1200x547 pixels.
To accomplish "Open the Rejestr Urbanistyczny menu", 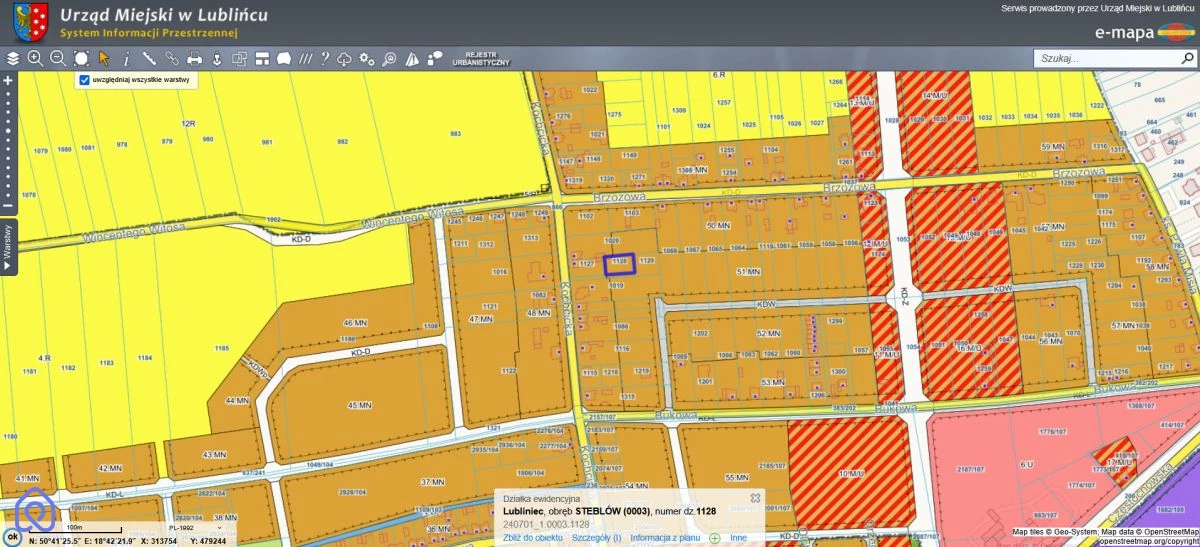I will tap(481, 58).
